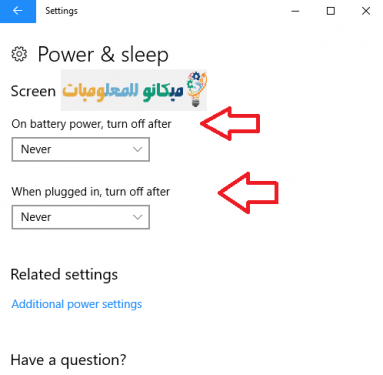Screen dimensions: 383x375
Task: Click the "When plugged in, turn off after" label
Action: (x=91, y=192)
